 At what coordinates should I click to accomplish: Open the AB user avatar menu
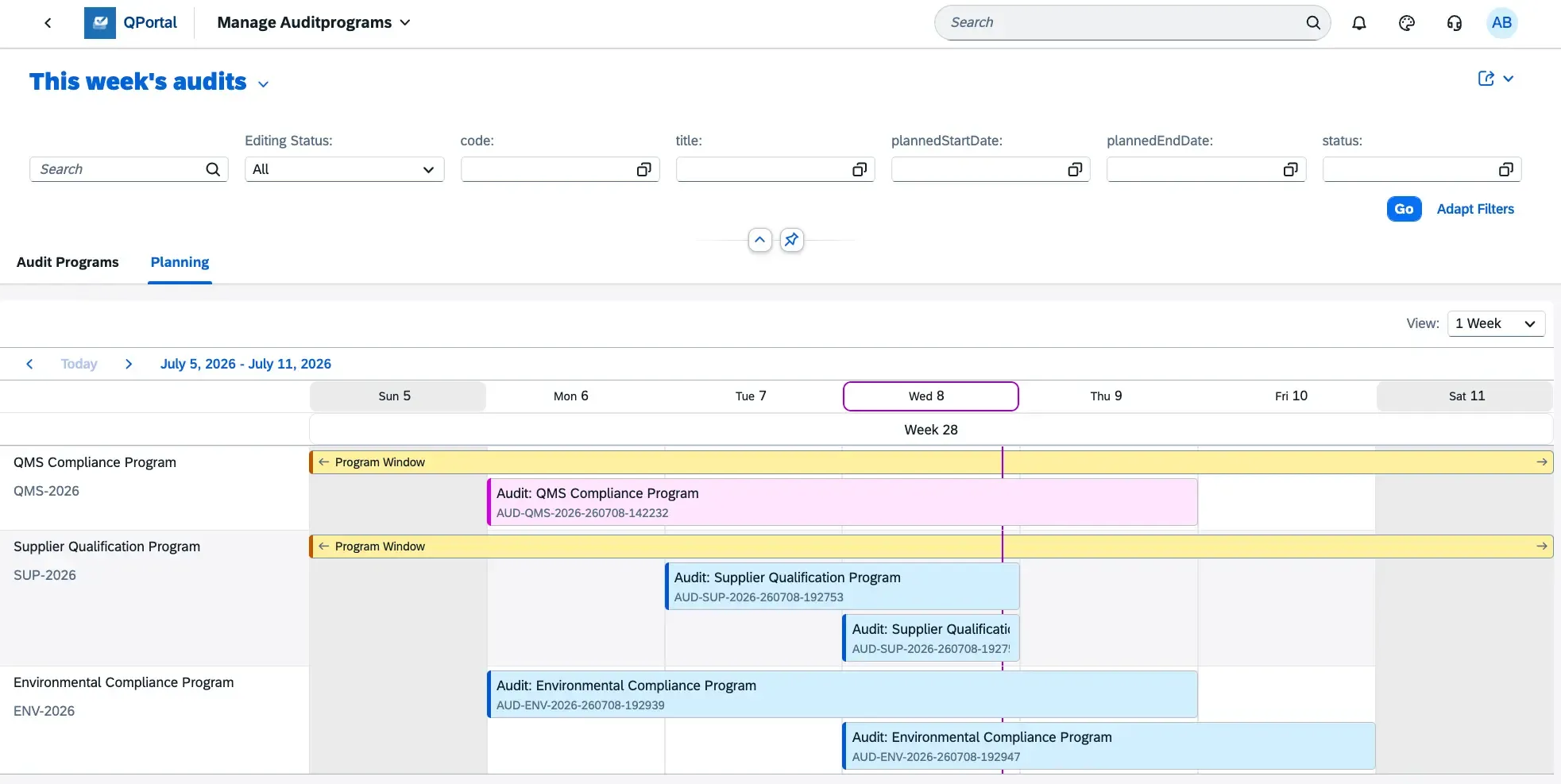coord(1501,23)
